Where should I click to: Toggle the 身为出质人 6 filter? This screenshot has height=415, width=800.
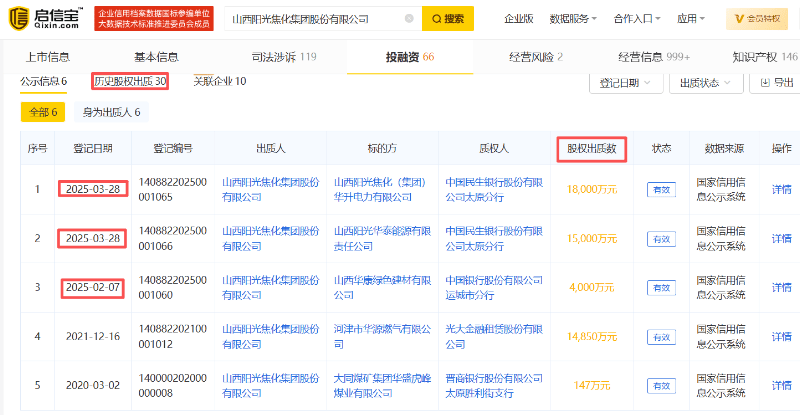click(x=111, y=113)
